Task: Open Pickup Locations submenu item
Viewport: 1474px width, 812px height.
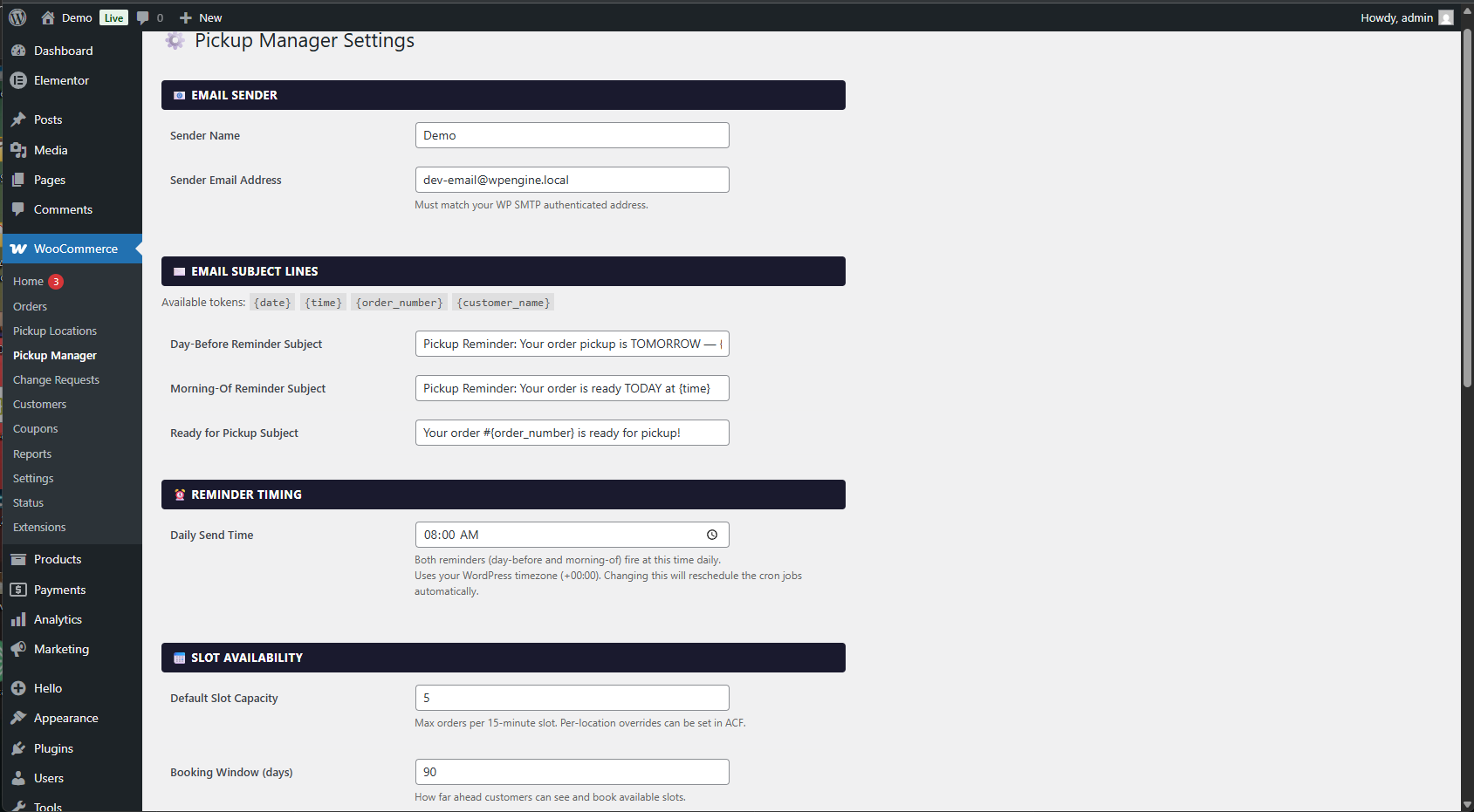Action: click(55, 331)
